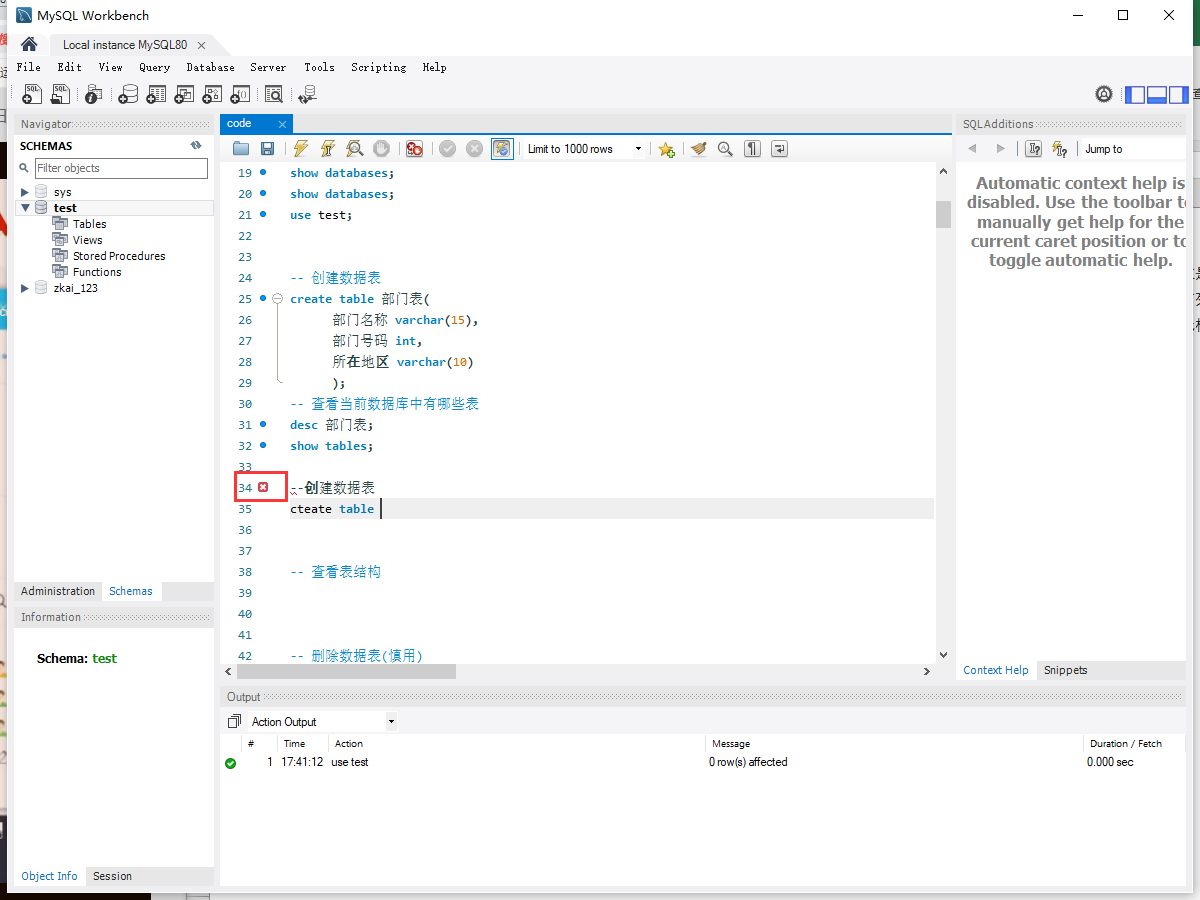Toggle continue-on-error script execution
The image size is (1200, 900).
coord(414,149)
